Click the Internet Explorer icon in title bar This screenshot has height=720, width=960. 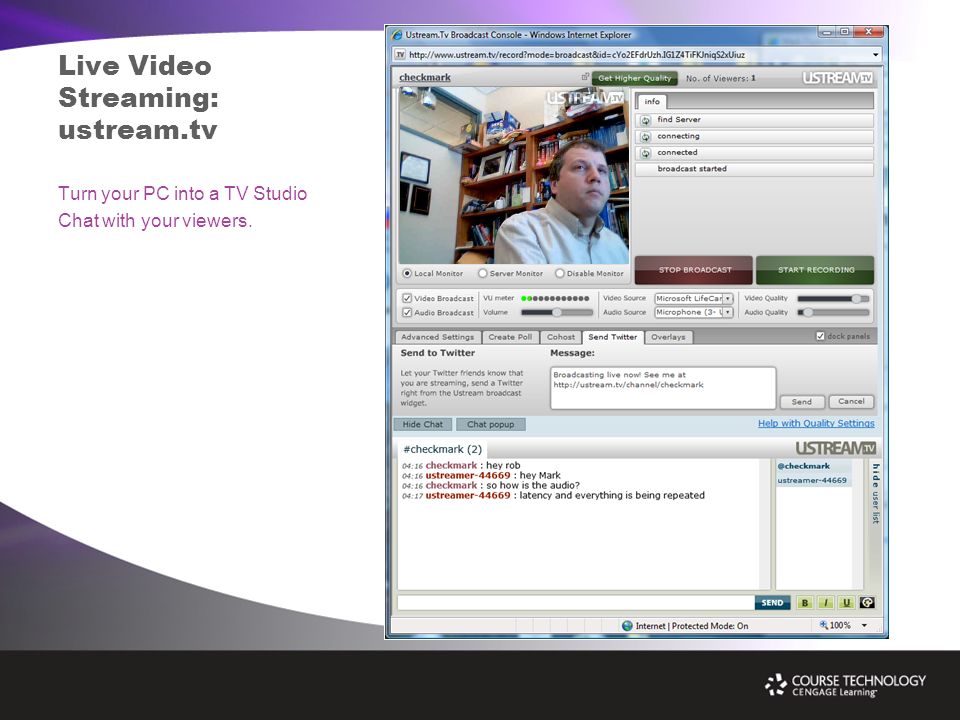click(397, 35)
